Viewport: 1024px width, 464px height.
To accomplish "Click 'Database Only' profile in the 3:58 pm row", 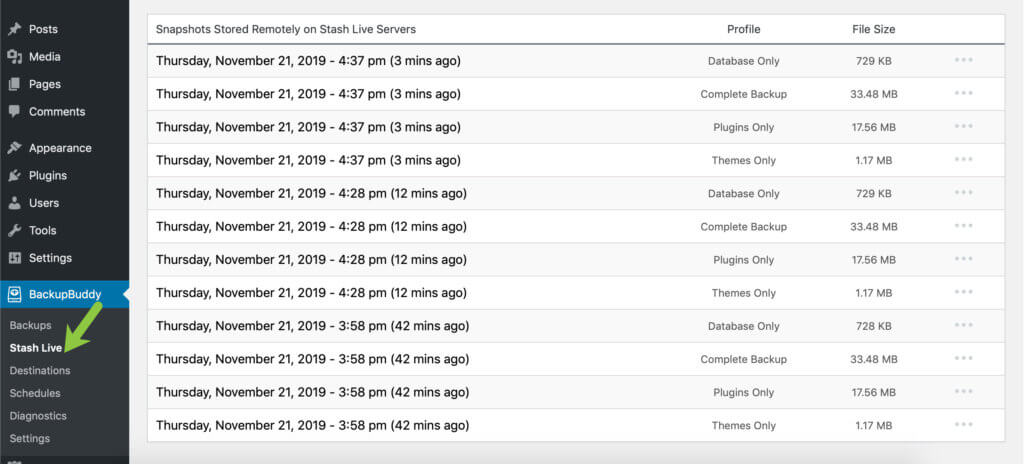I will 744,326.
